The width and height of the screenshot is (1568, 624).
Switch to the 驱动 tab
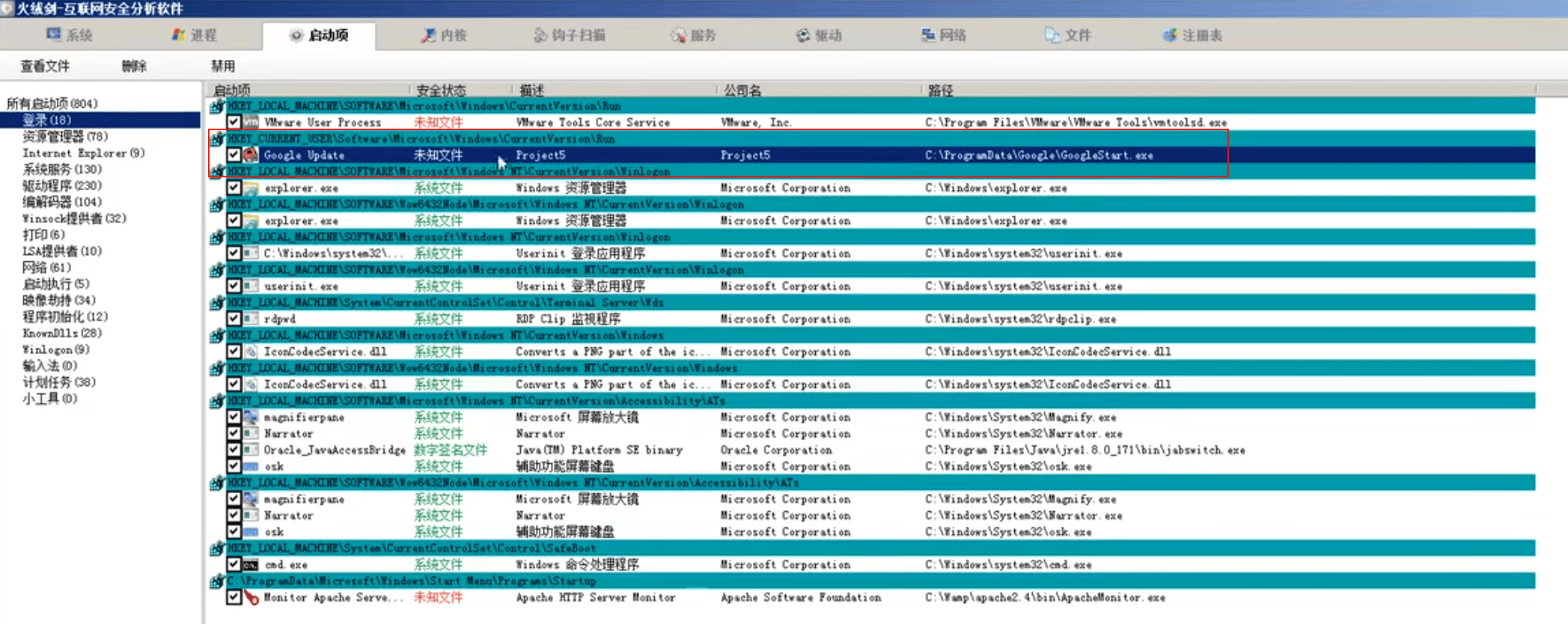click(819, 35)
